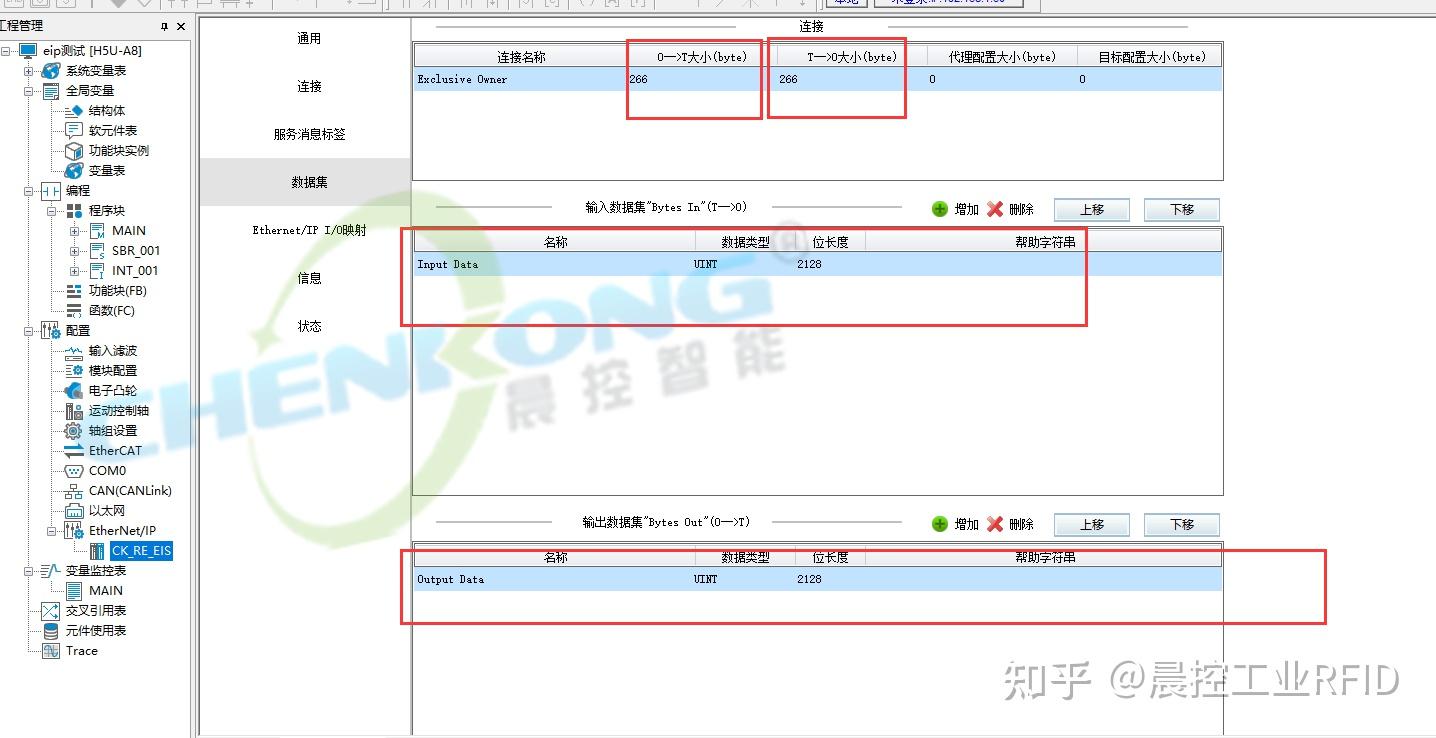Click the 变量监控表 waveform icon
1436x738 pixels.
(51, 571)
